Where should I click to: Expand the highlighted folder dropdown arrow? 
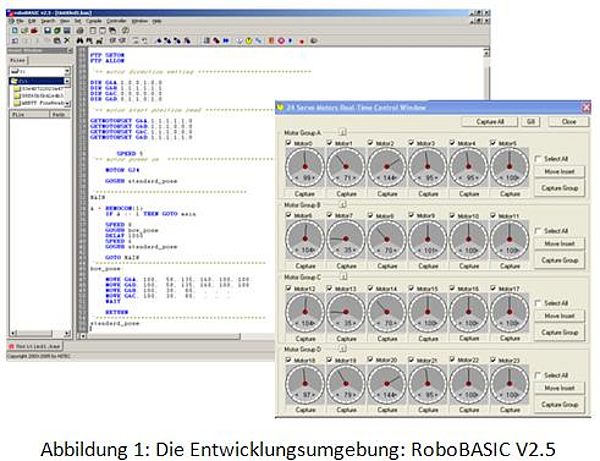(x=67, y=81)
